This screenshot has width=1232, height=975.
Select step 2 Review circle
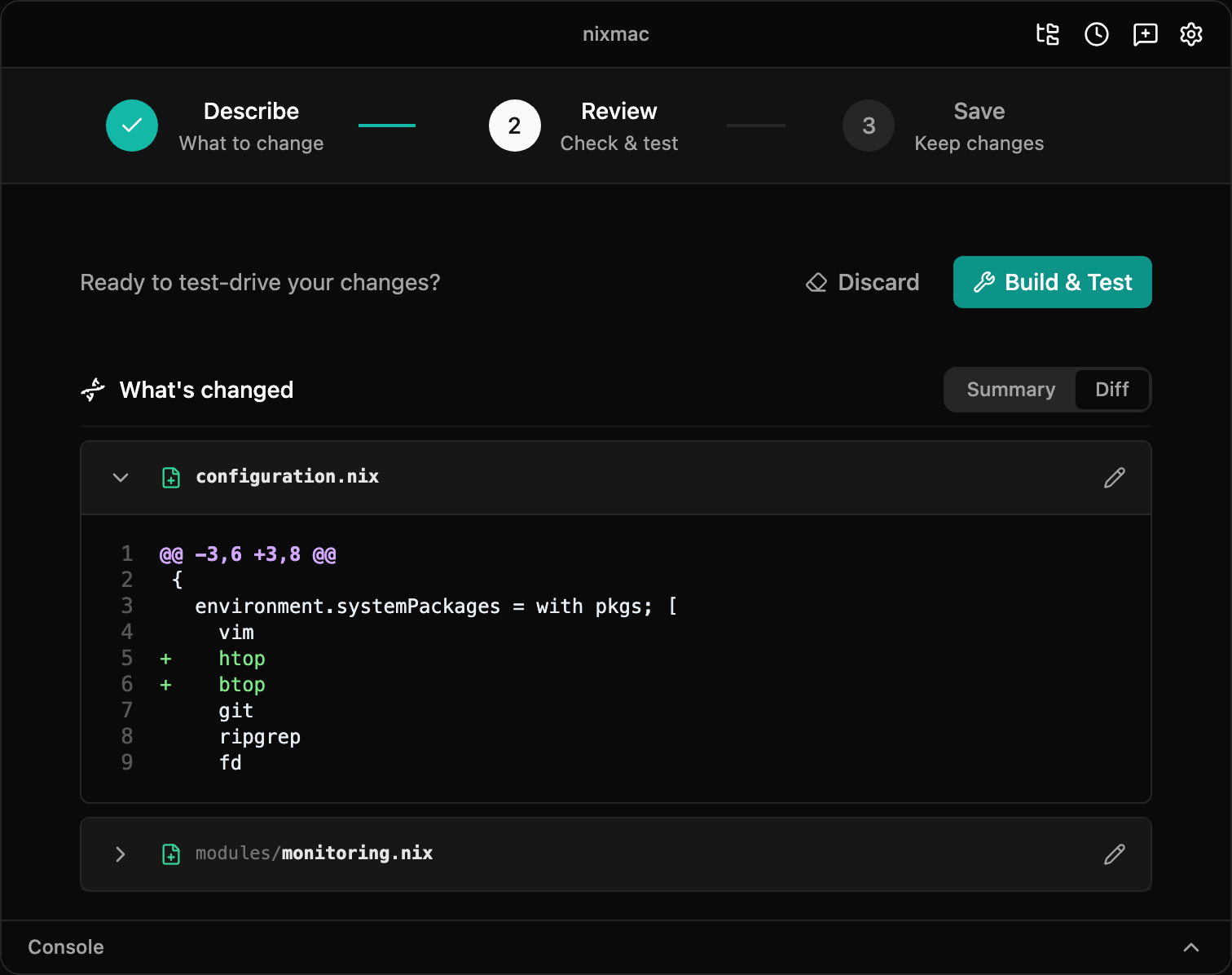click(x=515, y=126)
